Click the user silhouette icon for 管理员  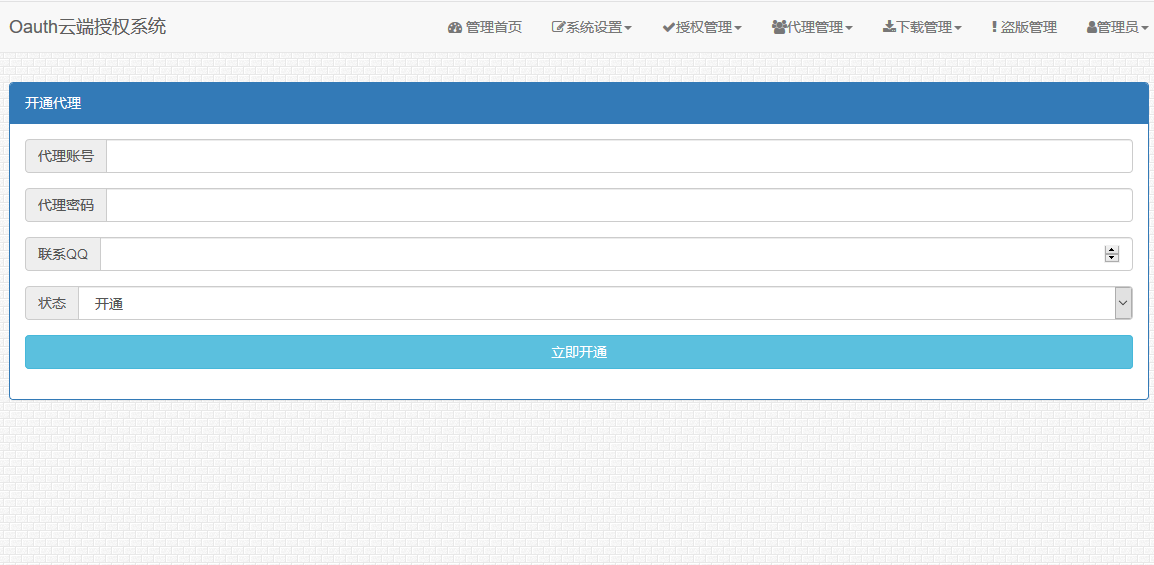click(1091, 28)
